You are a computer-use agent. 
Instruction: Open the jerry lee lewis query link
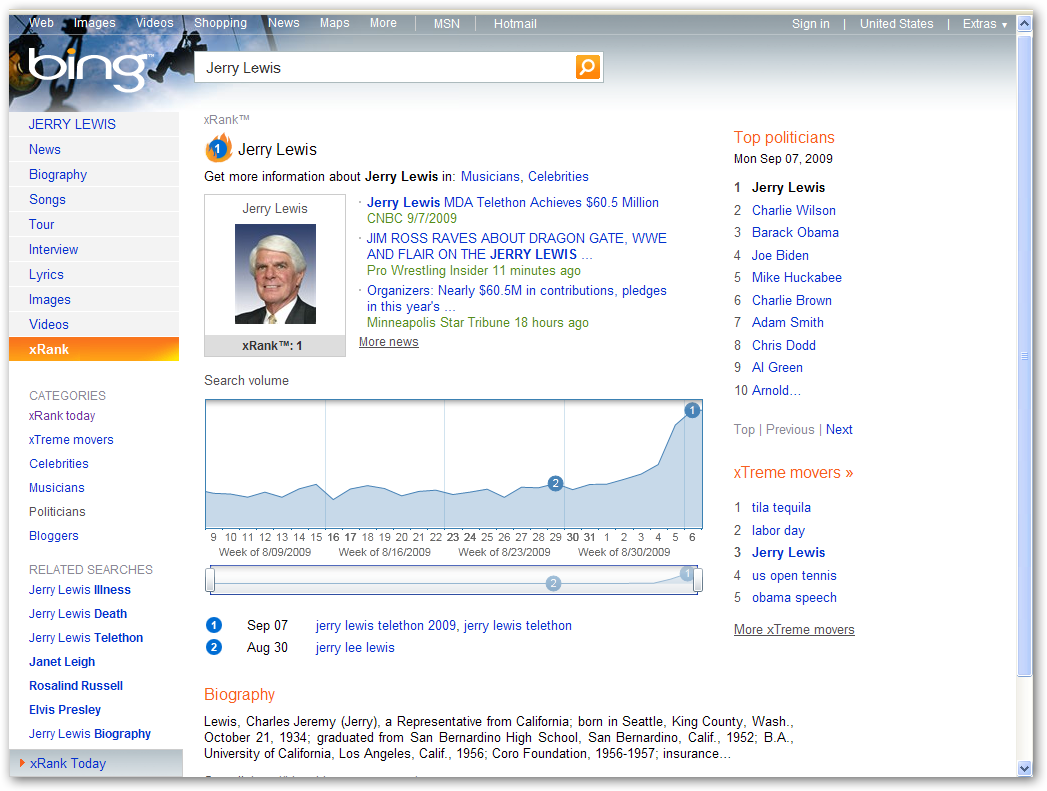point(355,647)
